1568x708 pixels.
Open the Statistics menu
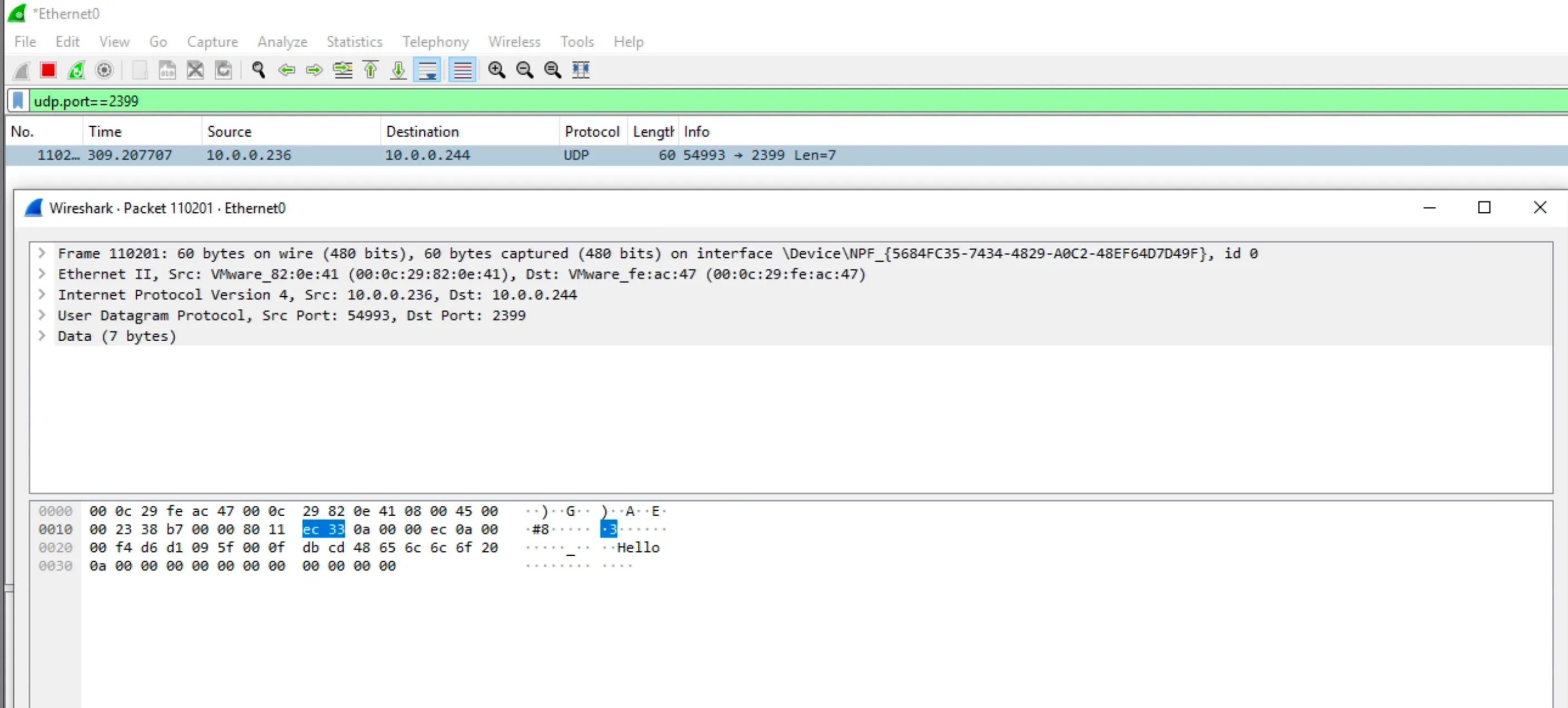[355, 42]
